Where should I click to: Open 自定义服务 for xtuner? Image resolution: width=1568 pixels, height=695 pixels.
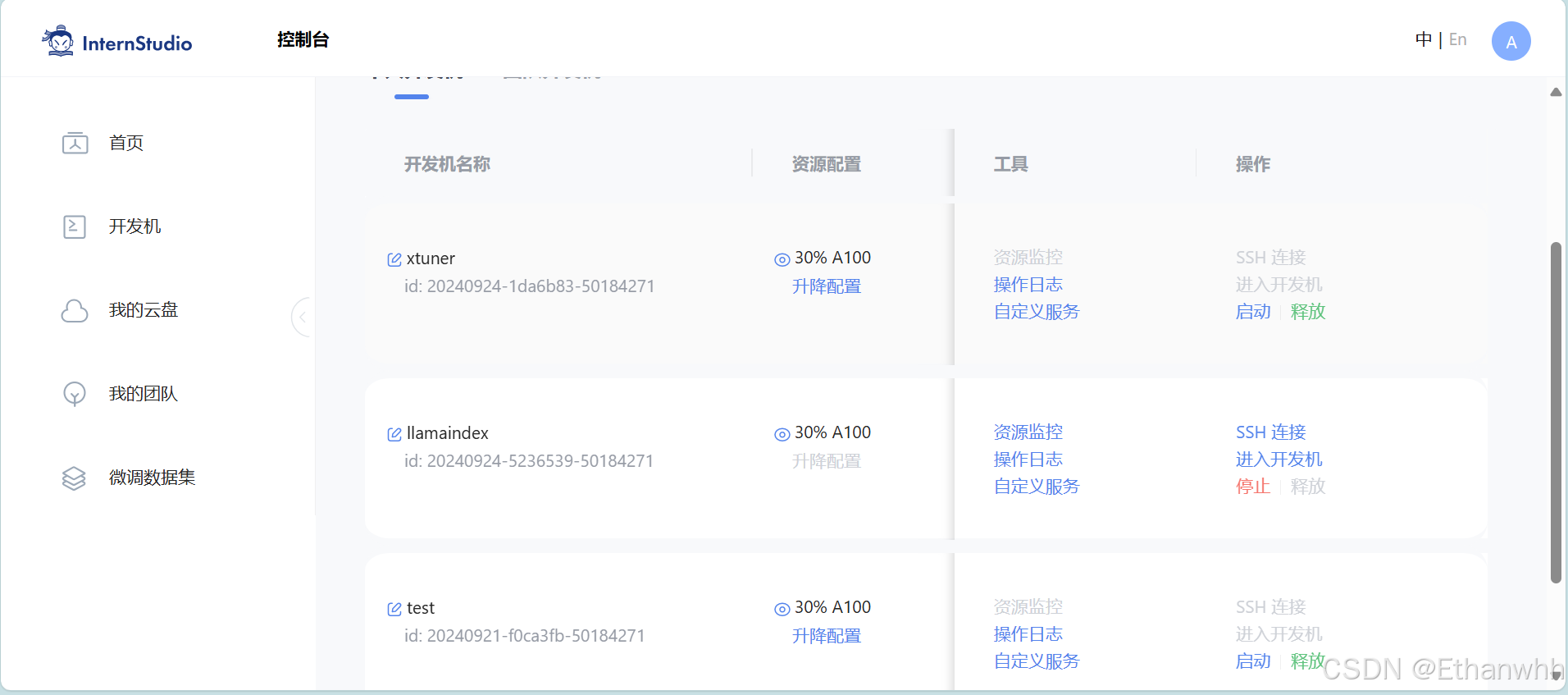point(1037,312)
